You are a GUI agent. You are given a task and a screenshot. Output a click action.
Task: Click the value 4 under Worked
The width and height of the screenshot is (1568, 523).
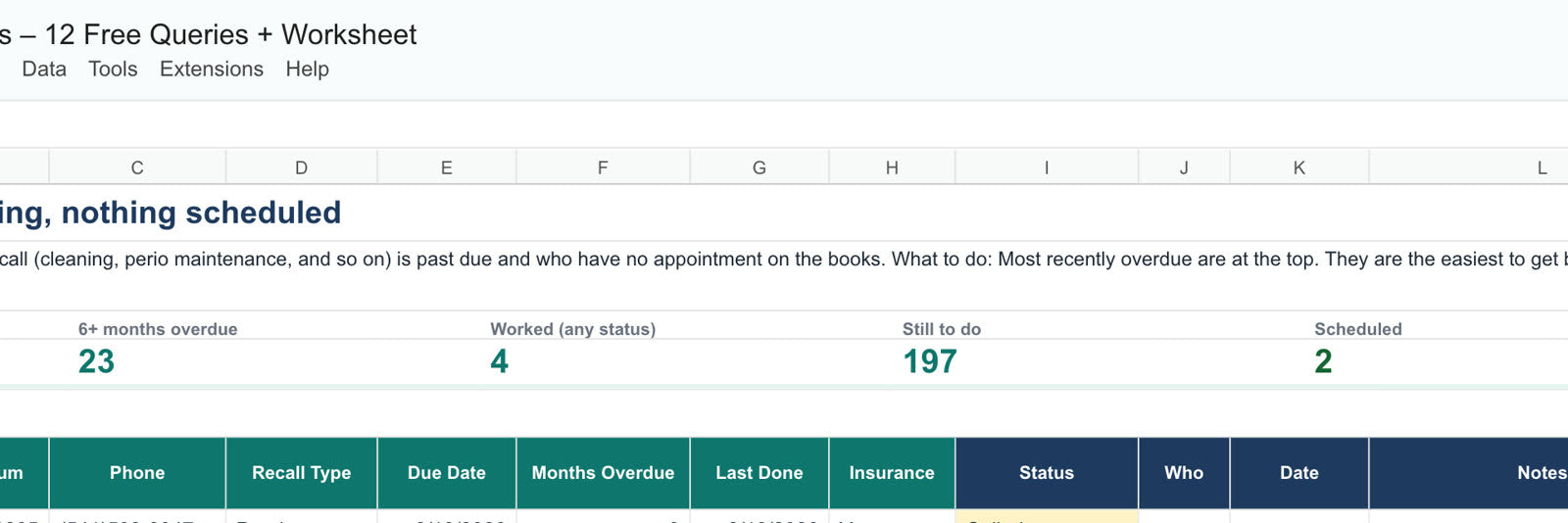499,361
